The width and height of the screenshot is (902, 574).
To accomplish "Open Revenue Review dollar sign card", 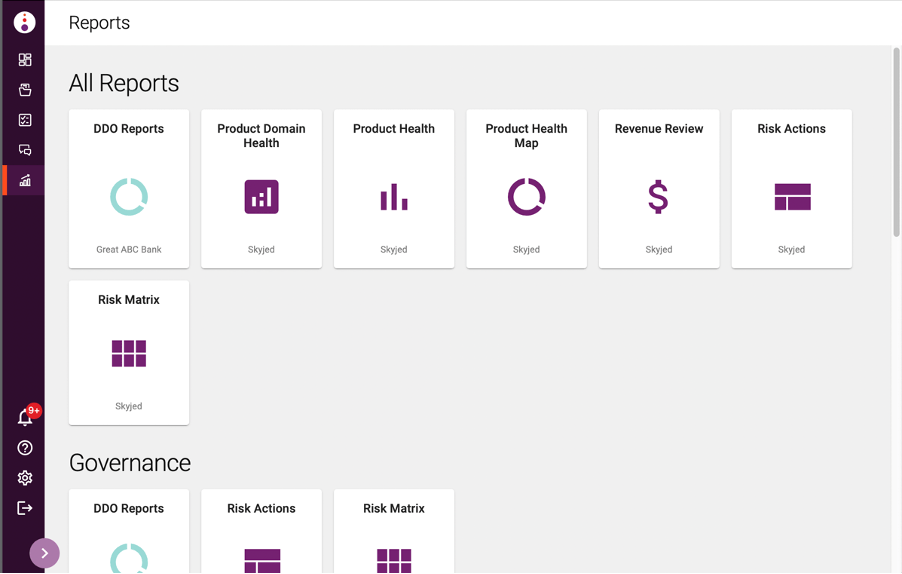I will tap(659, 189).
